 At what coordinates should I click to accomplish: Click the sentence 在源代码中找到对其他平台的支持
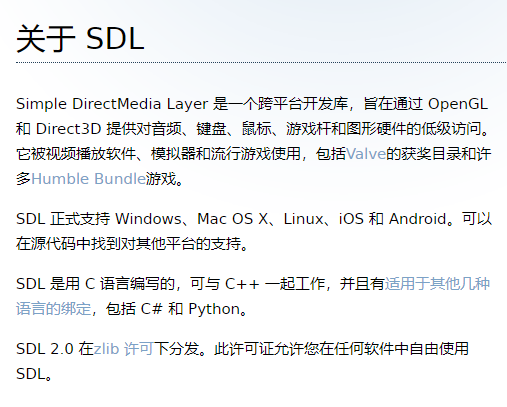(x=128, y=244)
